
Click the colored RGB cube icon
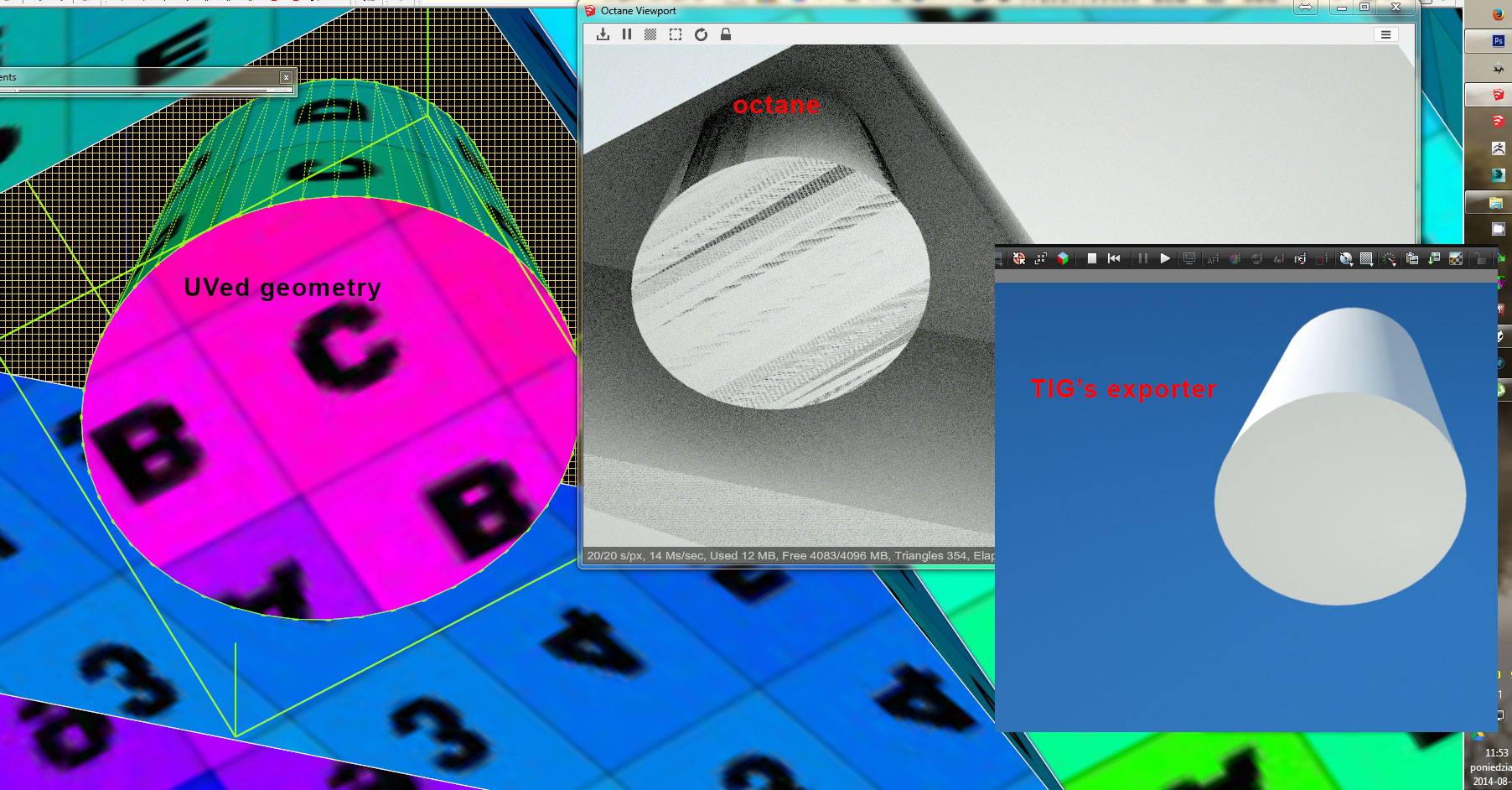coord(1063,258)
